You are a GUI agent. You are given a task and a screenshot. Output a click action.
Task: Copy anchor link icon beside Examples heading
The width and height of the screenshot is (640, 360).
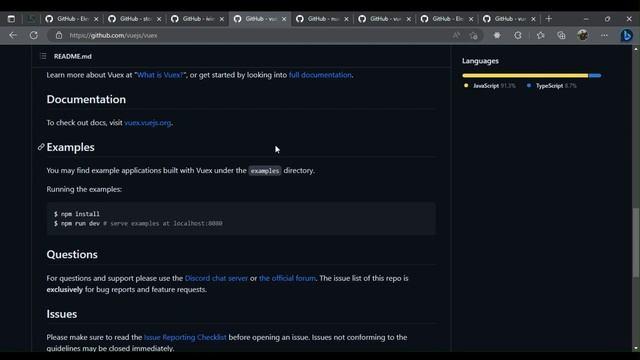(x=41, y=147)
